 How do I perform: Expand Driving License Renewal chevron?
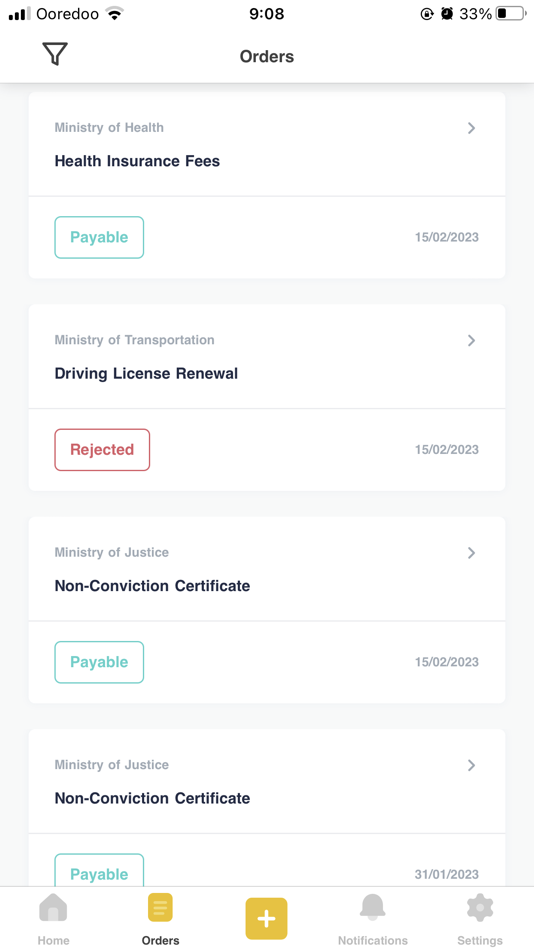coord(472,340)
